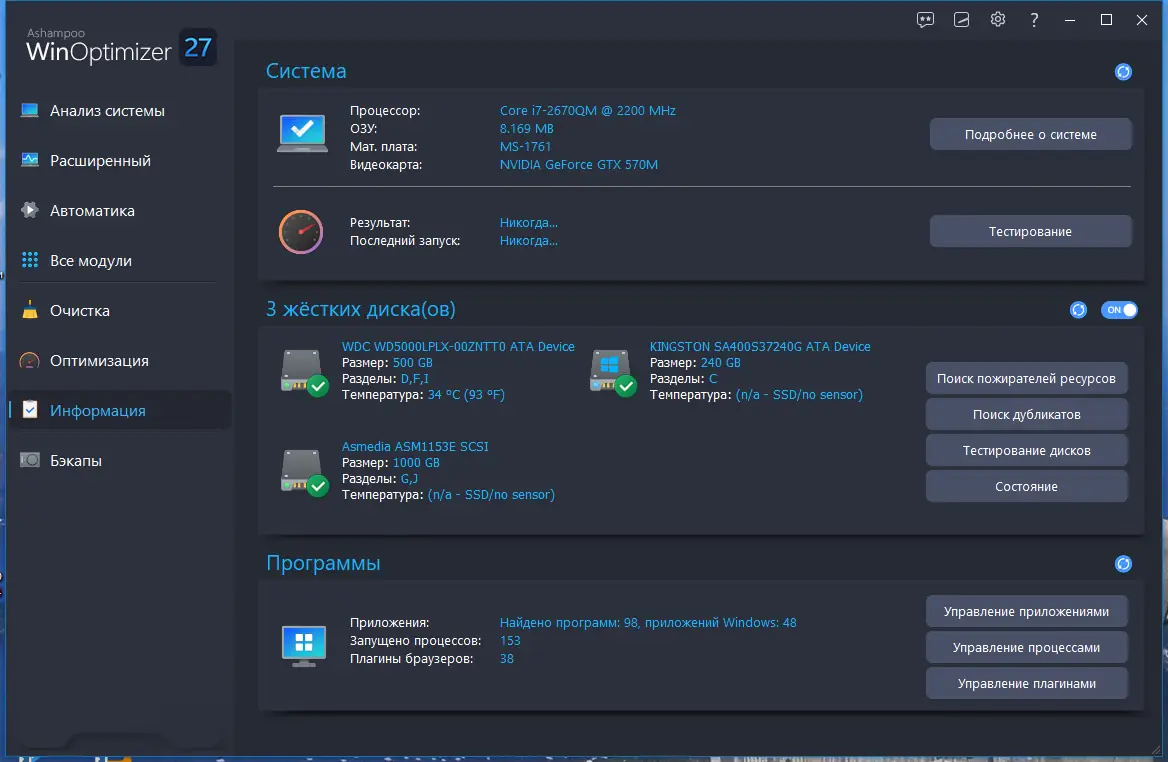Screen dimensions: 1168x762
Task: Click the checklist icon beside Информация
Action: click(30, 410)
